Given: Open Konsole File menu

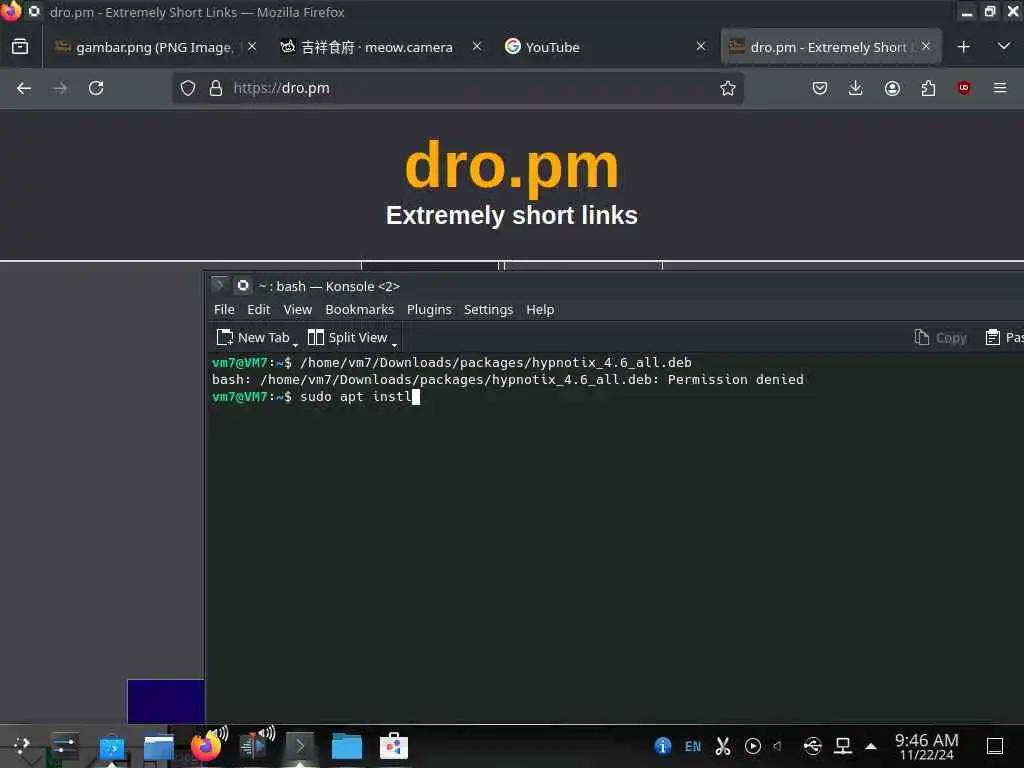Looking at the screenshot, I should 224,310.
